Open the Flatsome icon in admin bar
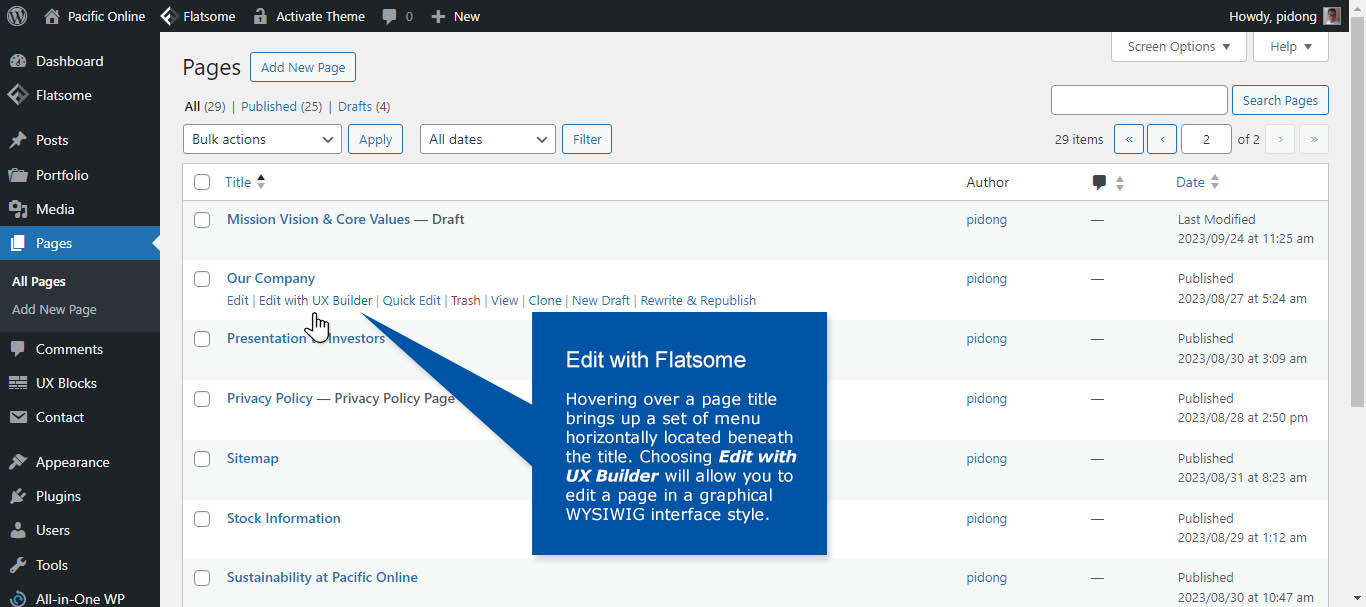This screenshot has width=1366, height=607. (170, 16)
